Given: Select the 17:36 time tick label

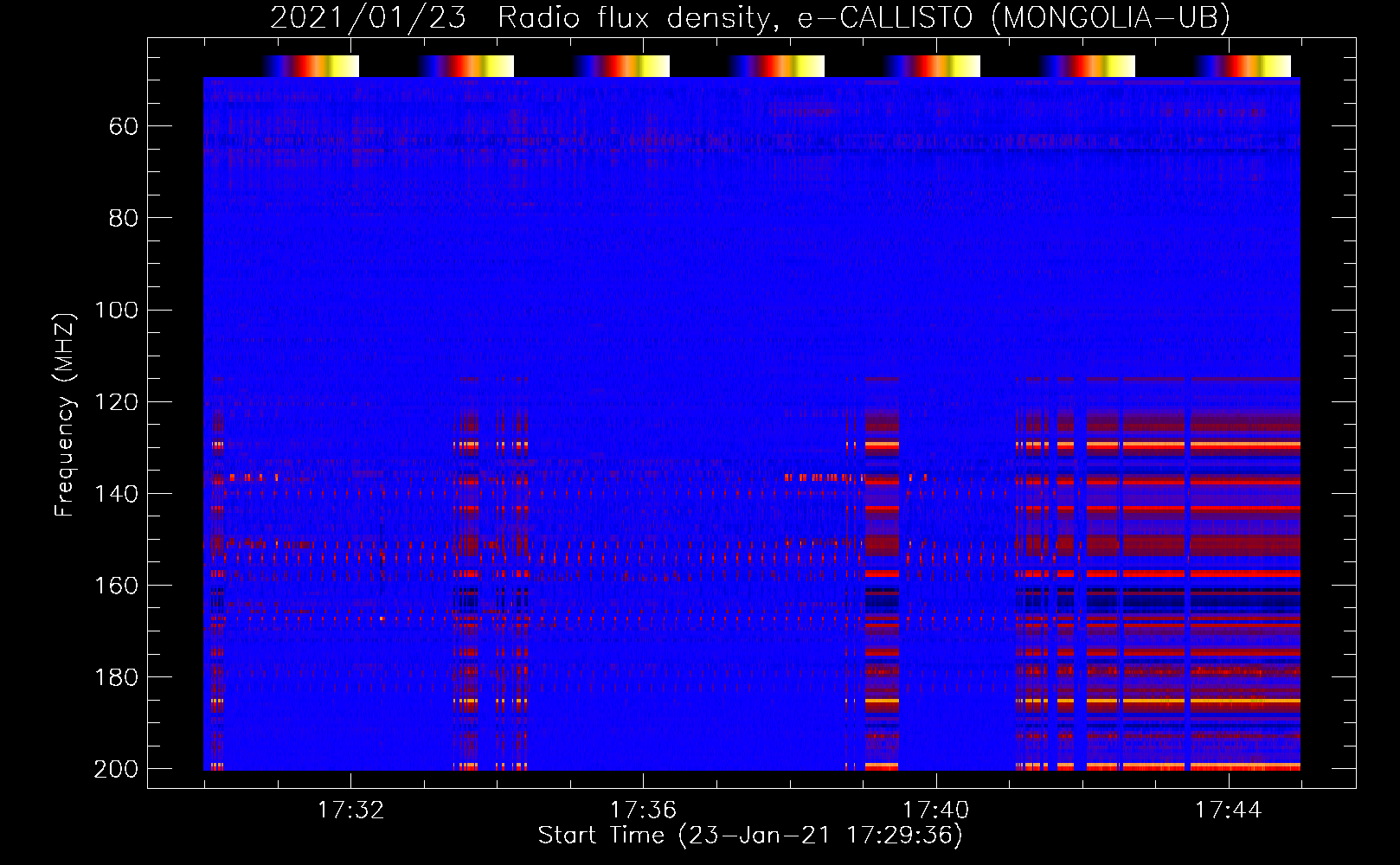Looking at the screenshot, I should click(643, 811).
